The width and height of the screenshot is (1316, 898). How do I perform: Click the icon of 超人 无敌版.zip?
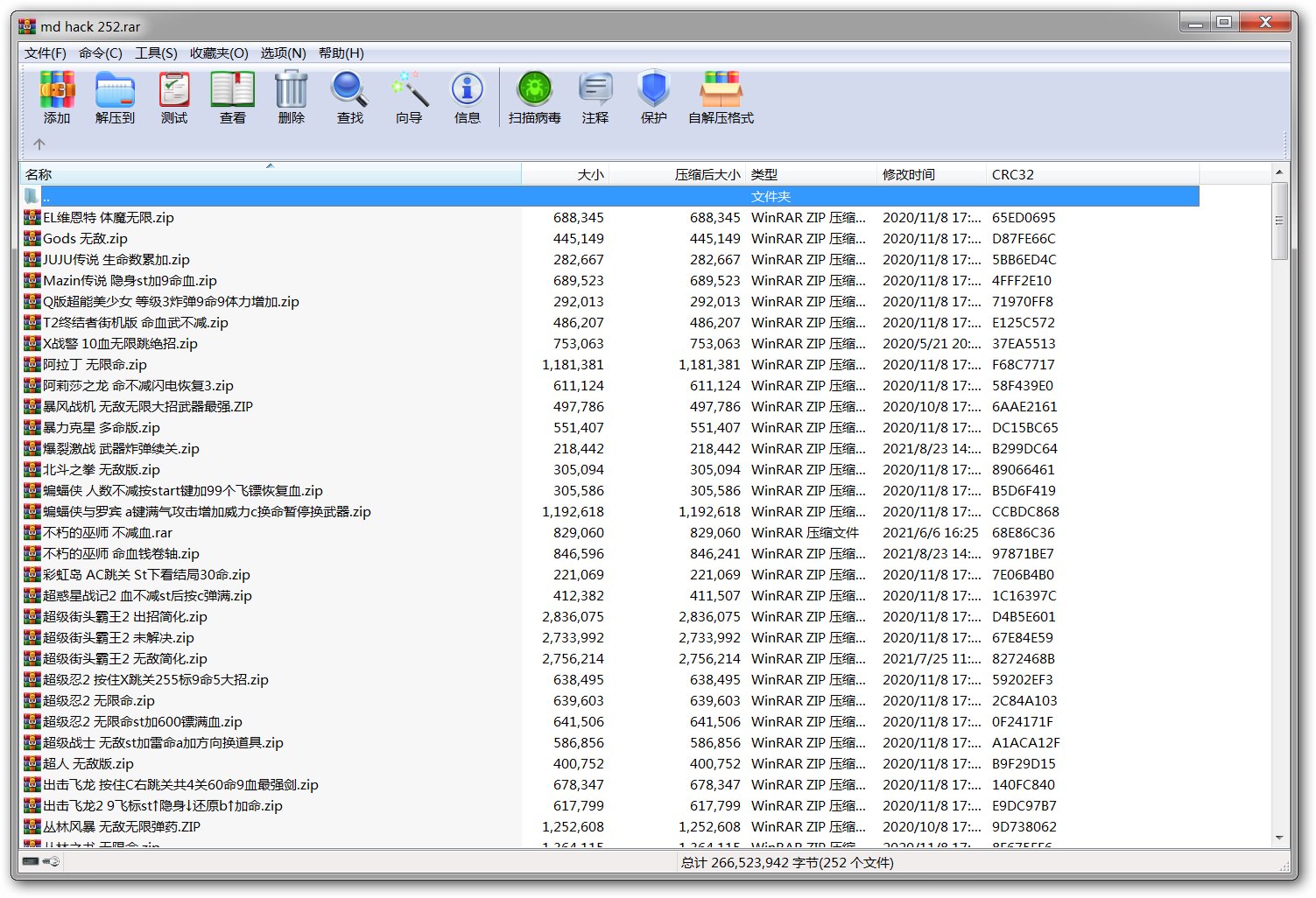pos(32,763)
